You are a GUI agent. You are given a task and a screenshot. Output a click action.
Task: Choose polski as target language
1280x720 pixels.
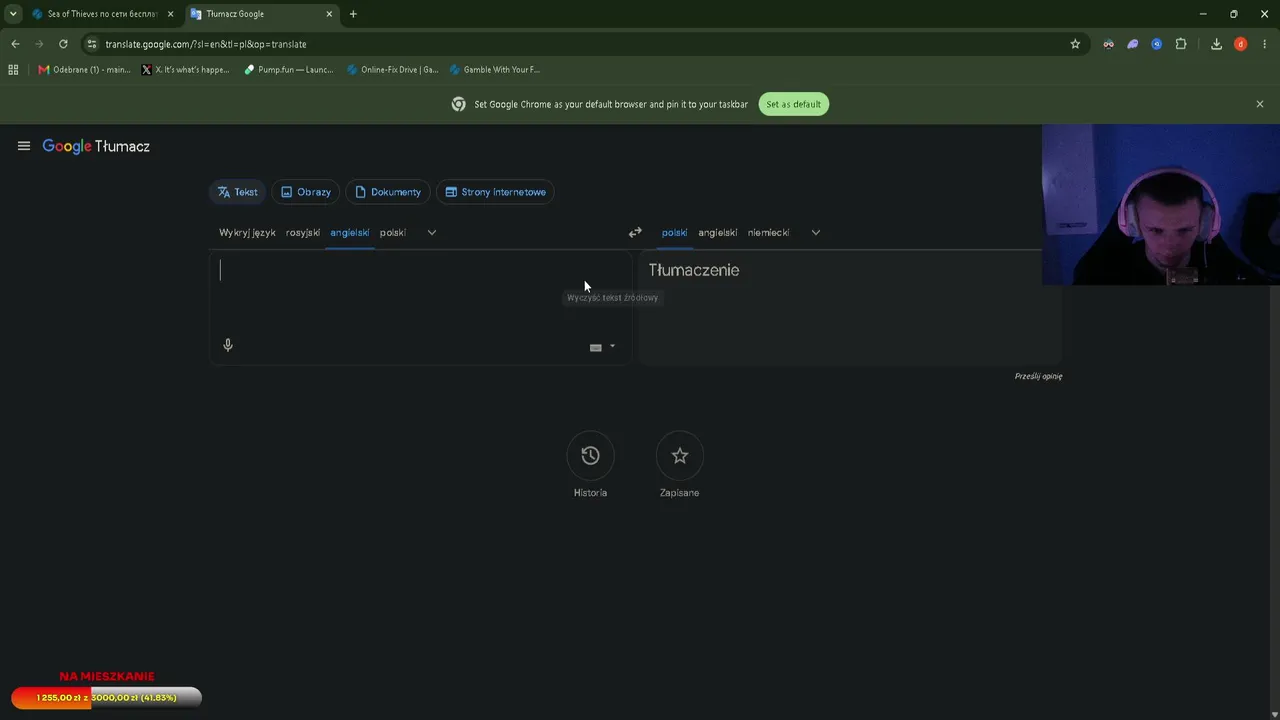pyautogui.click(x=674, y=232)
